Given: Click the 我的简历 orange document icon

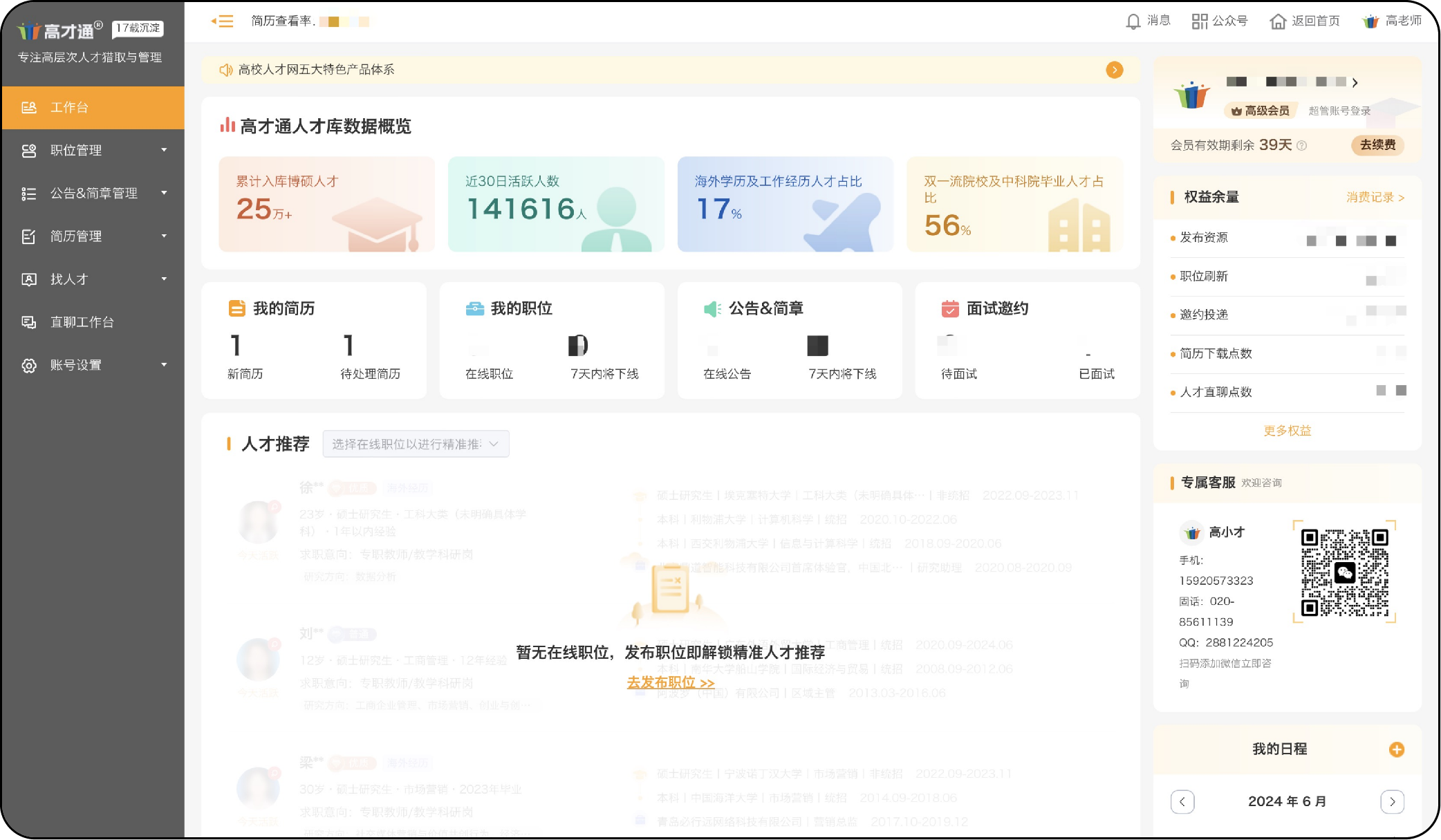Looking at the screenshot, I should [x=237, y=308].
